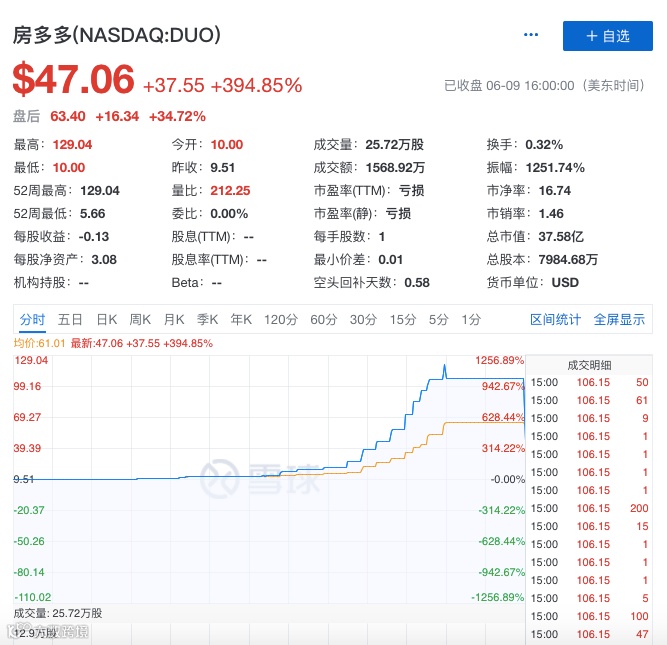Switch to the 日K chart tab
This screenshot has width=667, height=645.
pyautogui.click(x=106, y=320)
